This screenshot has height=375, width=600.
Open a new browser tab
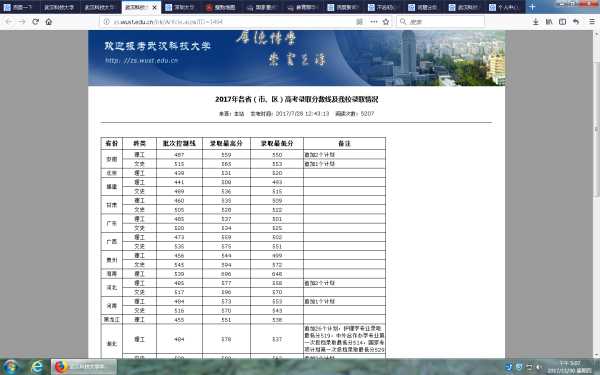(x=532, y=7)
